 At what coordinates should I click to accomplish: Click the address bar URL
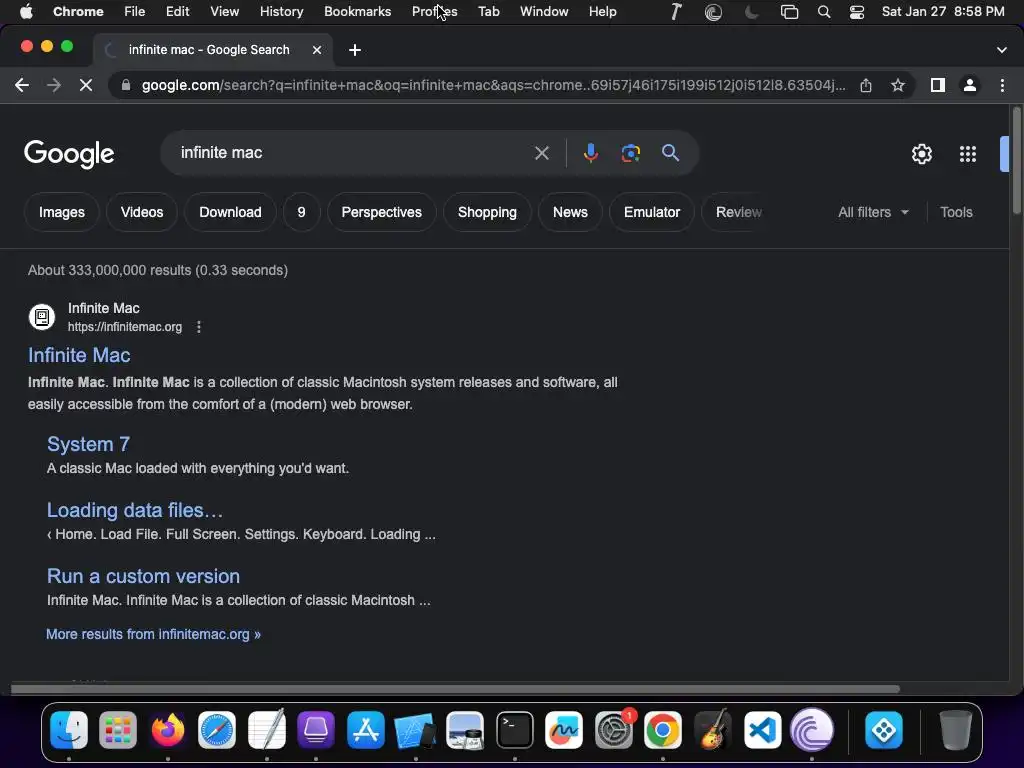pos(493,85)
